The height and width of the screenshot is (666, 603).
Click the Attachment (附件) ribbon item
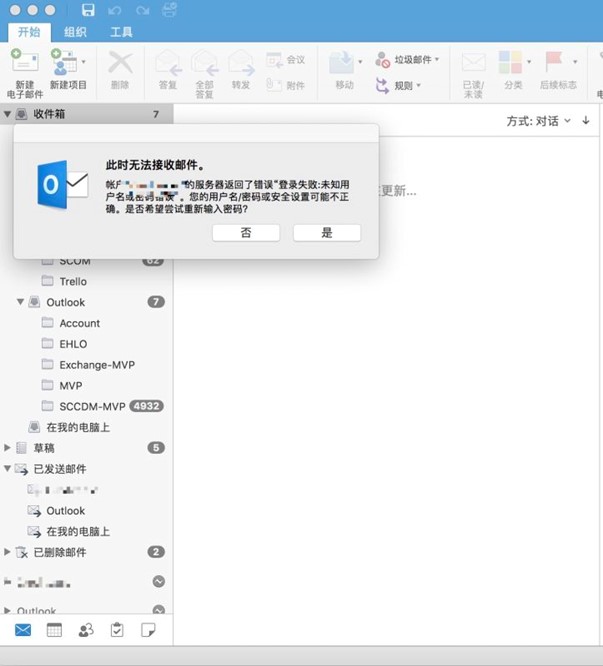[285, 85]
